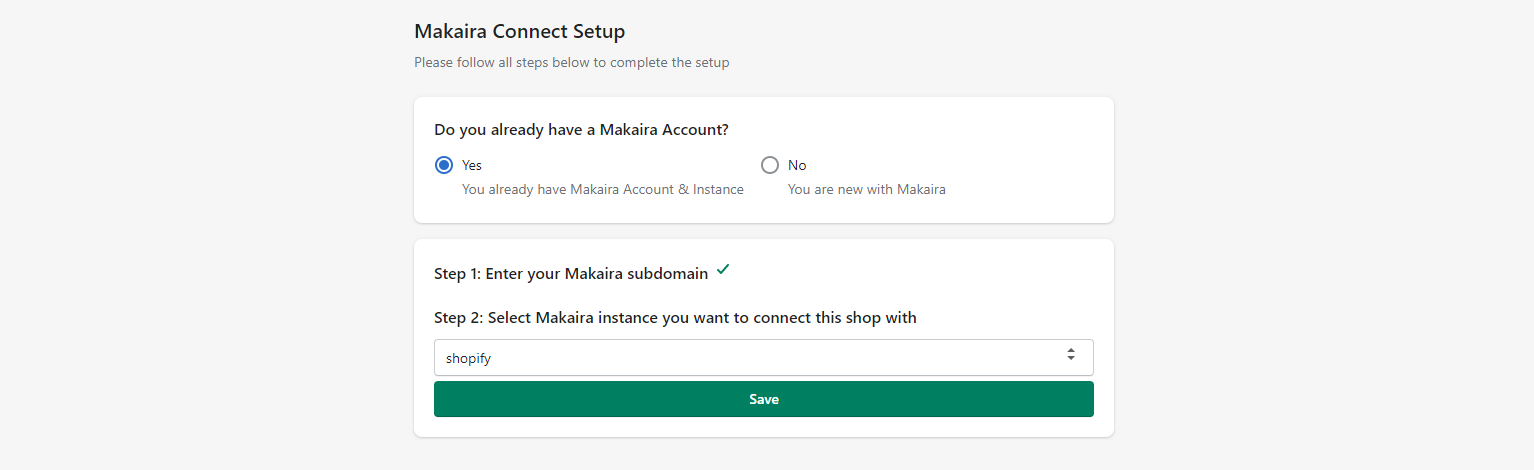The image size is (1534, 470).
Task: Click the "Makaira Connect Setup" page heading
Action: pos(519,31)
